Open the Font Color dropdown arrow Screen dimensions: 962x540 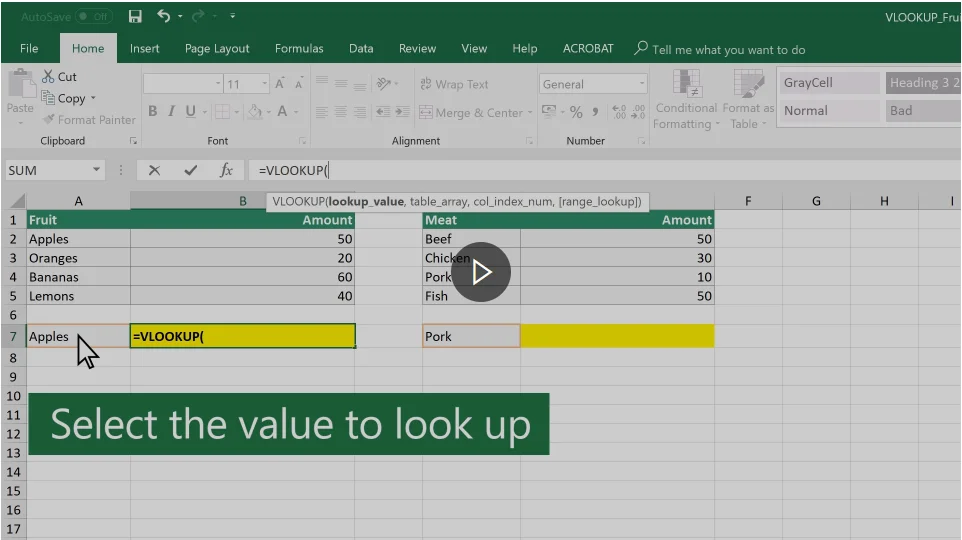[296, 112]
